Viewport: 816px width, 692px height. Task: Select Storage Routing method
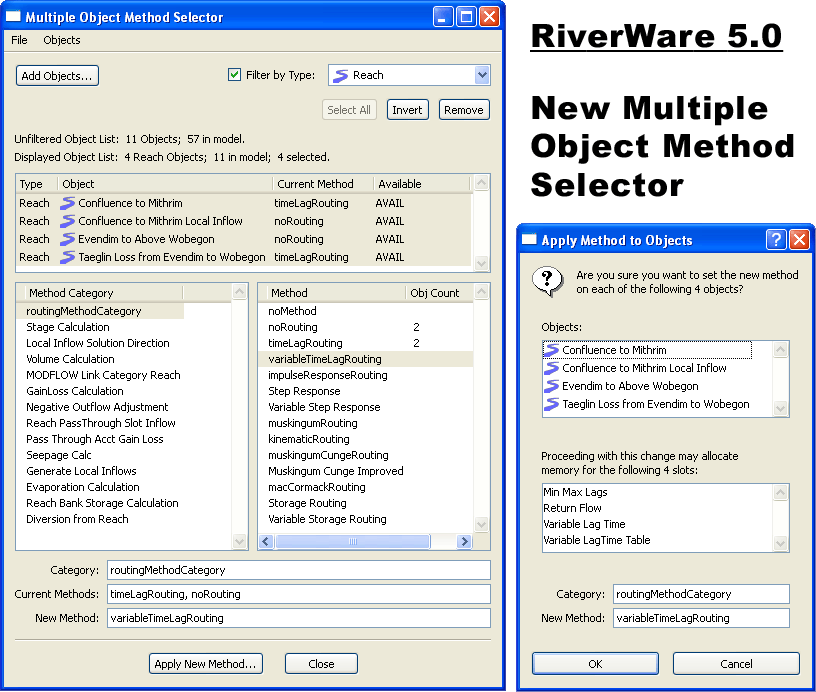tap(307, 504)
